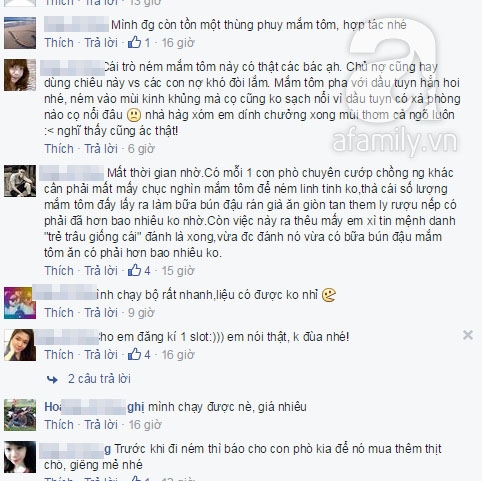The image size is (482, 481).
Task: Click thumbs-up icon on 'đăng kí 1 slot' comment
Action: point(135,354)
